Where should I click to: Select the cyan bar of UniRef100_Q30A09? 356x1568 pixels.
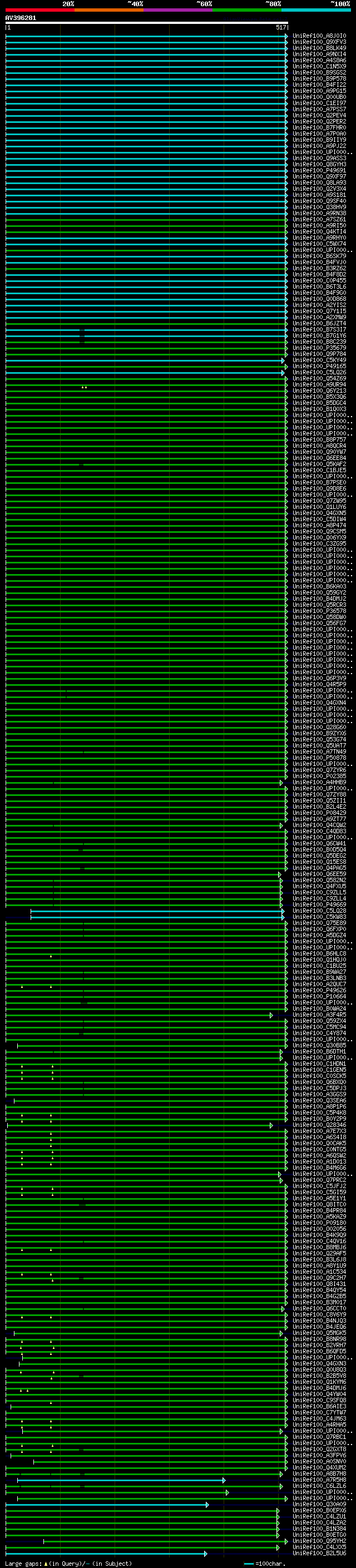click(x=107, y=1504)
